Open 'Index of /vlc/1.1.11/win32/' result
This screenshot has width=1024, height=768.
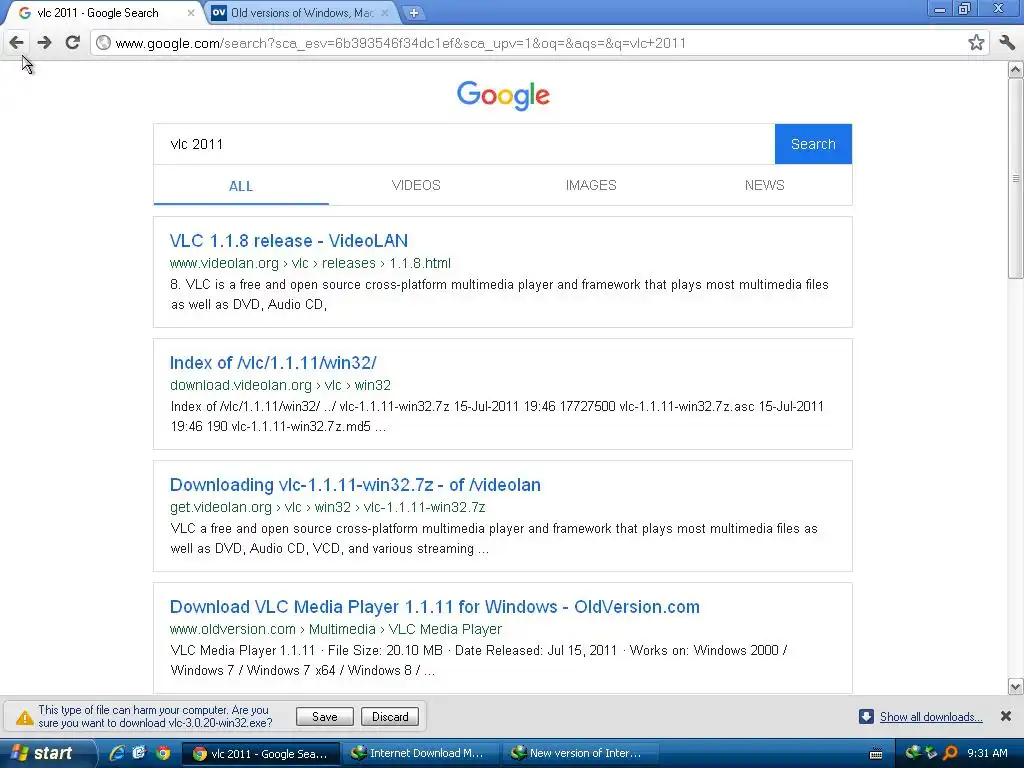click(273, 363)
